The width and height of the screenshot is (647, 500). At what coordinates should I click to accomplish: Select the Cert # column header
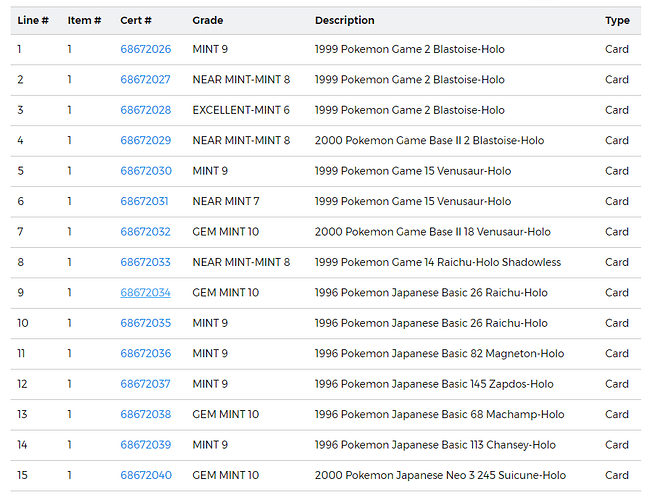(136, 20)
